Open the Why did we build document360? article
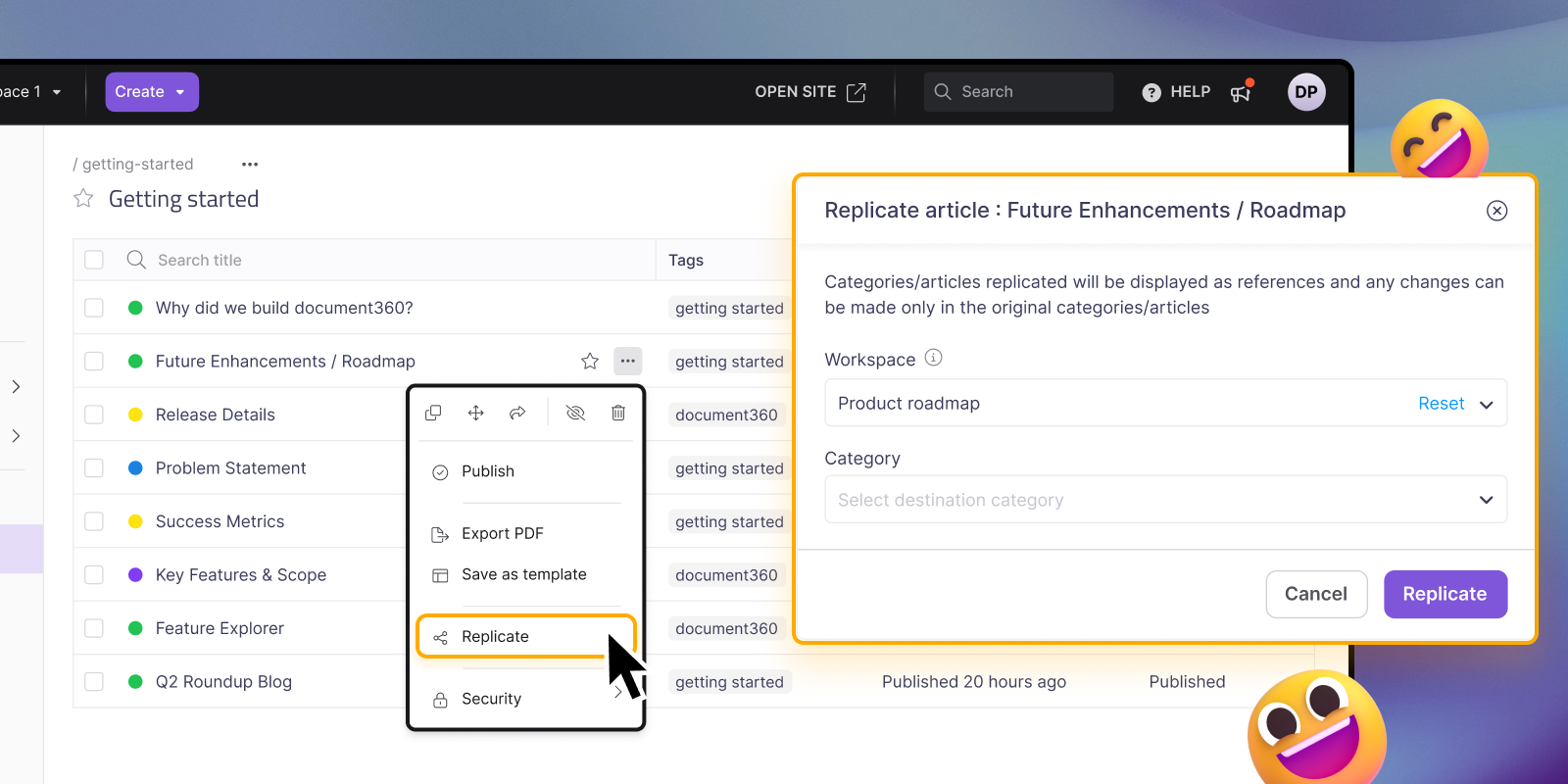The height and width of the screenshot is (784, 1568). pyautogui.click(x=284, y=308)
